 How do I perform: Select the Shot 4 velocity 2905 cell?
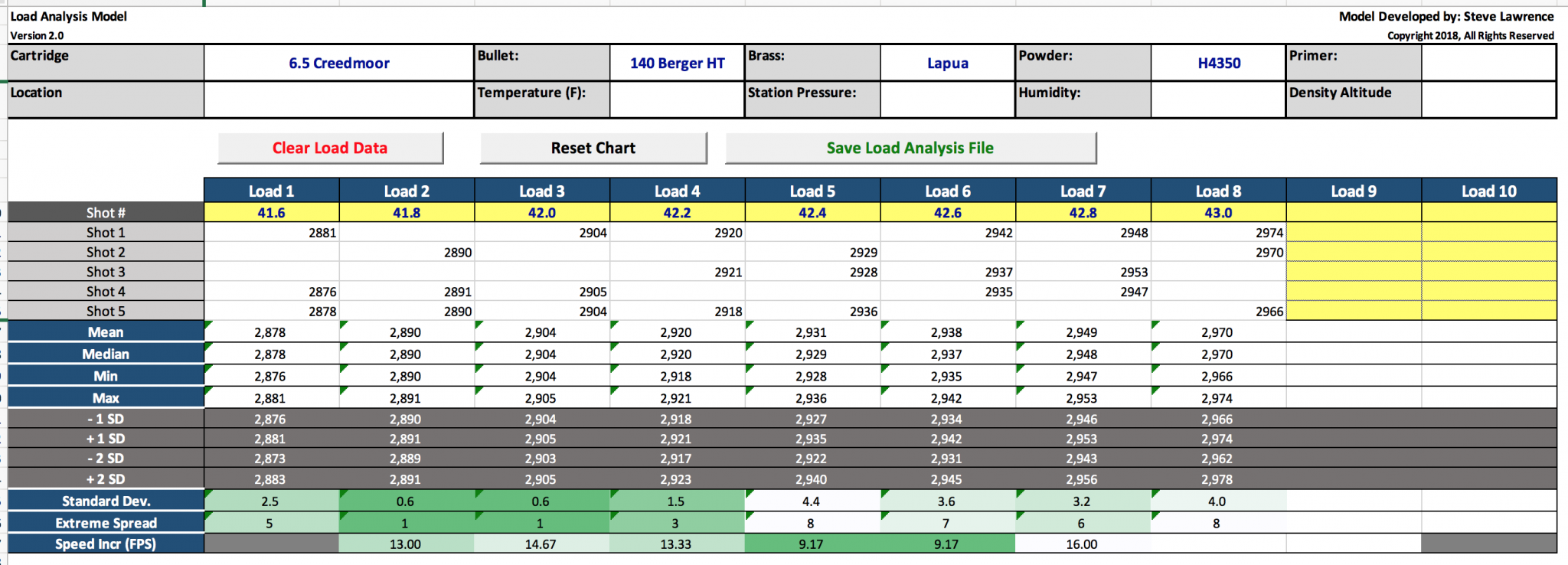[542, 292]
